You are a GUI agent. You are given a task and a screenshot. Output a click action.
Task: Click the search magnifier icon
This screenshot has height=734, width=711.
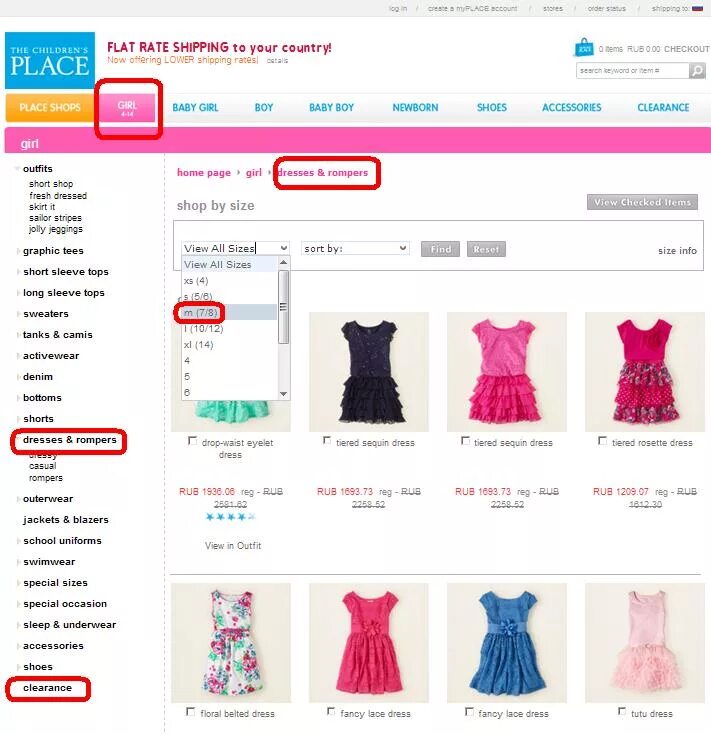pos(697,71)
